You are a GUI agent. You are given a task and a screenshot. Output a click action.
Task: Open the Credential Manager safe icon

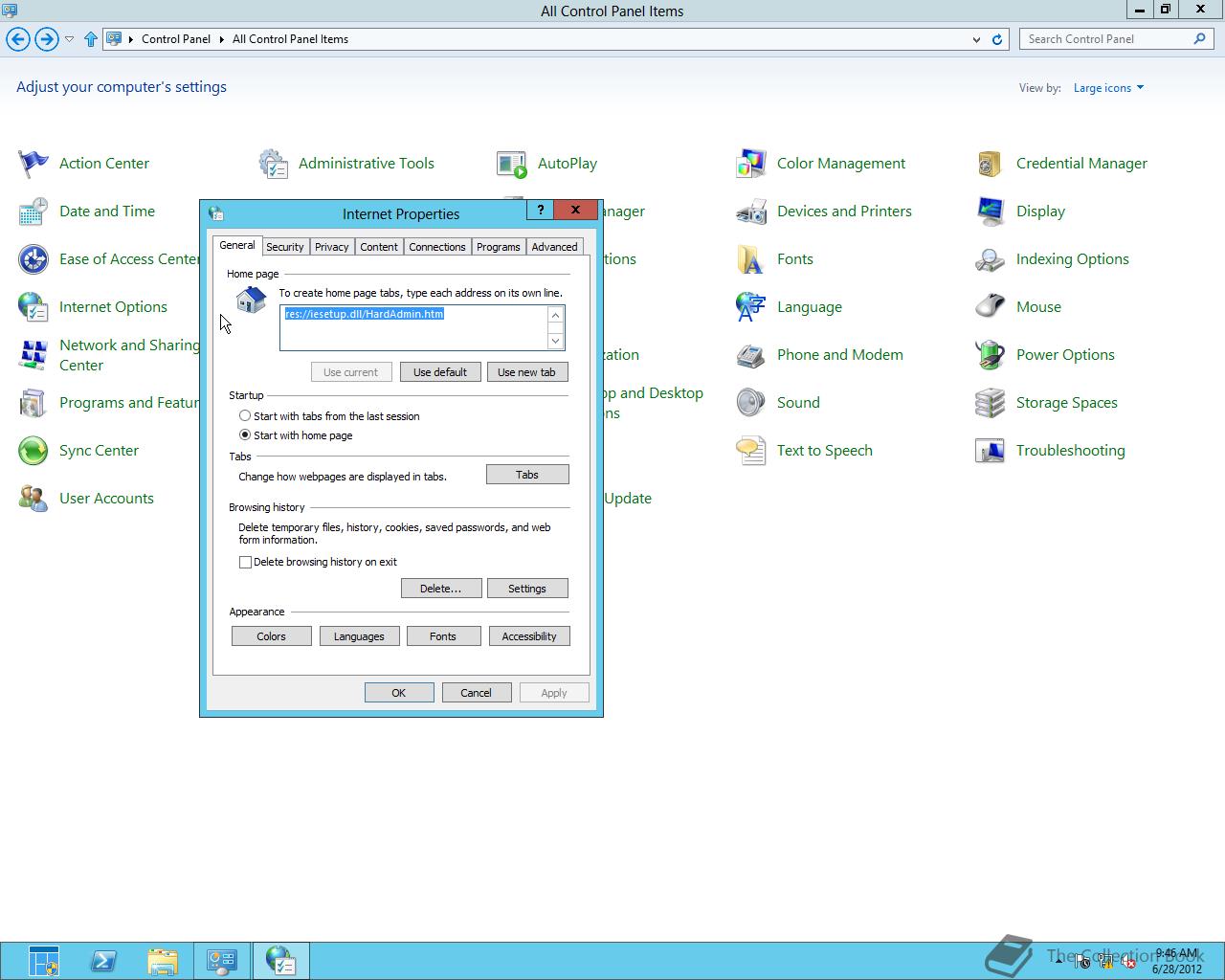991,164
